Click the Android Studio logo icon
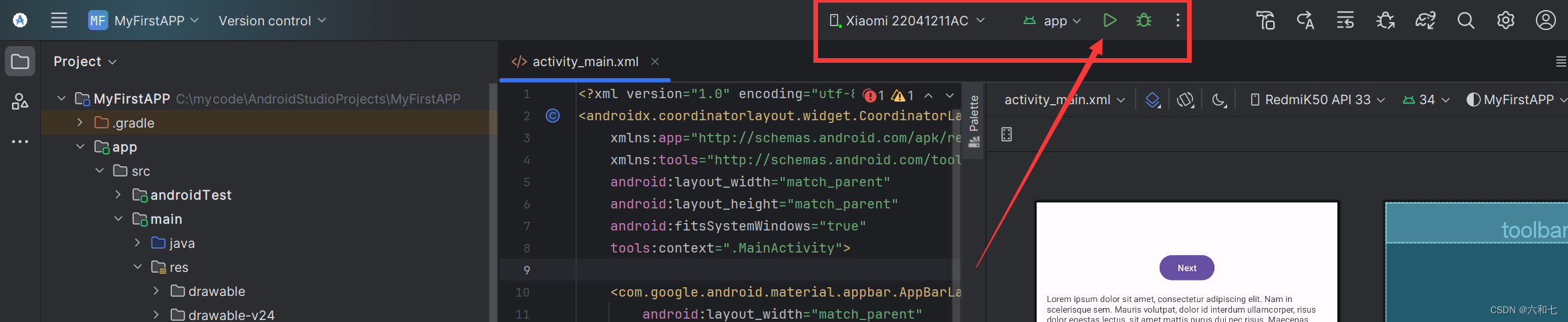This screenshot has height=322, width=1568. (20, 21)
